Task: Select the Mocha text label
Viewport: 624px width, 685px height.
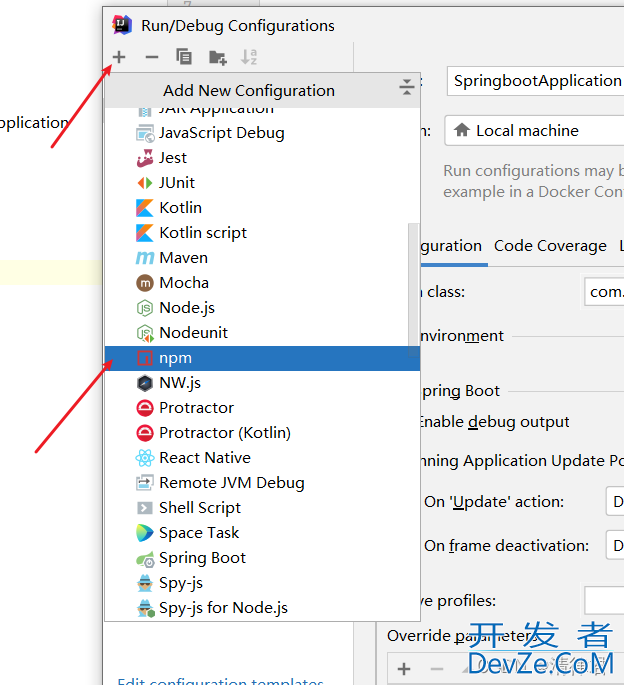Action: [184, 283]
